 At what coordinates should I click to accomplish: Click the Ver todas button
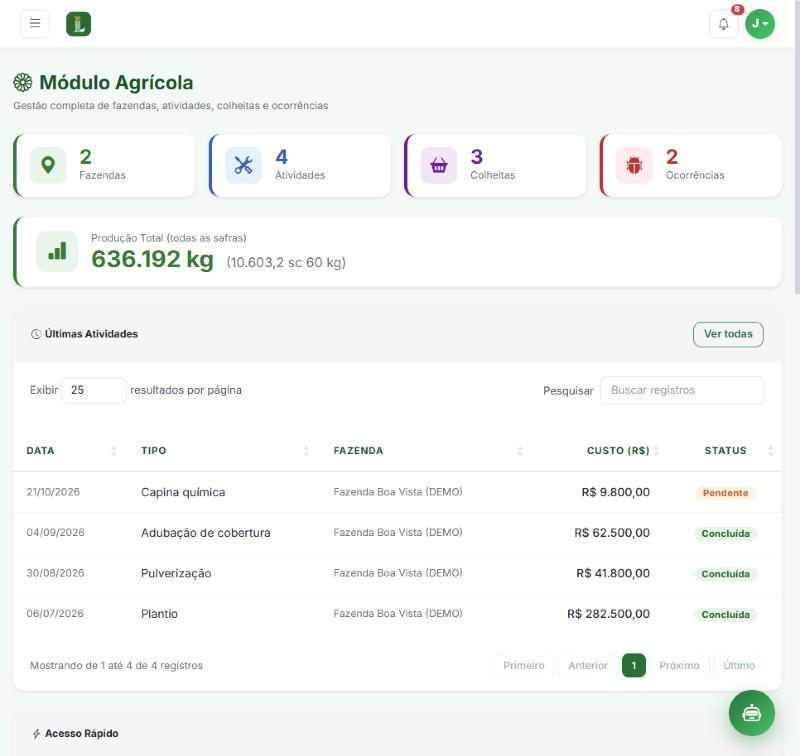728,334
